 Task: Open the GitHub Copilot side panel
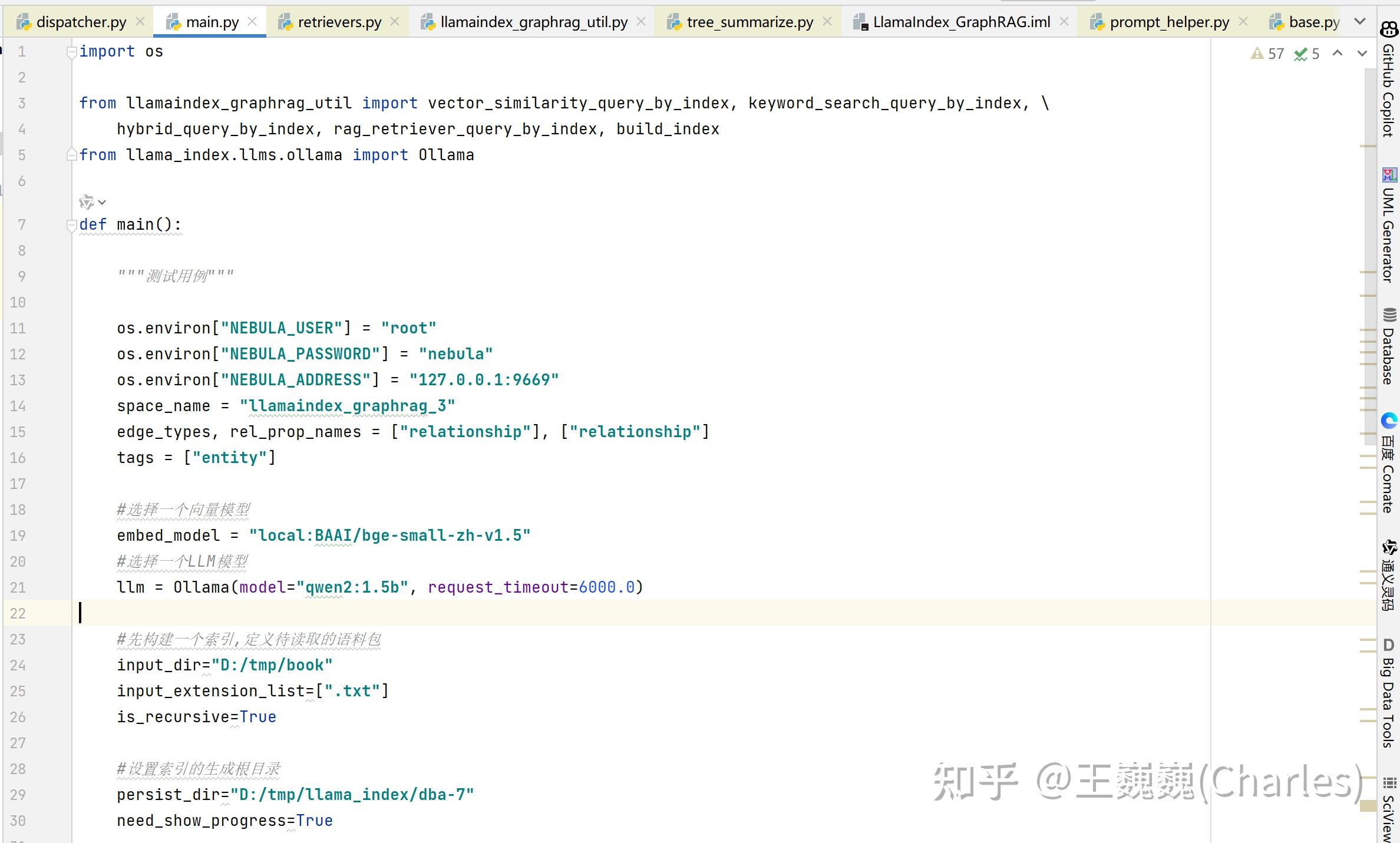point(1389,80)
